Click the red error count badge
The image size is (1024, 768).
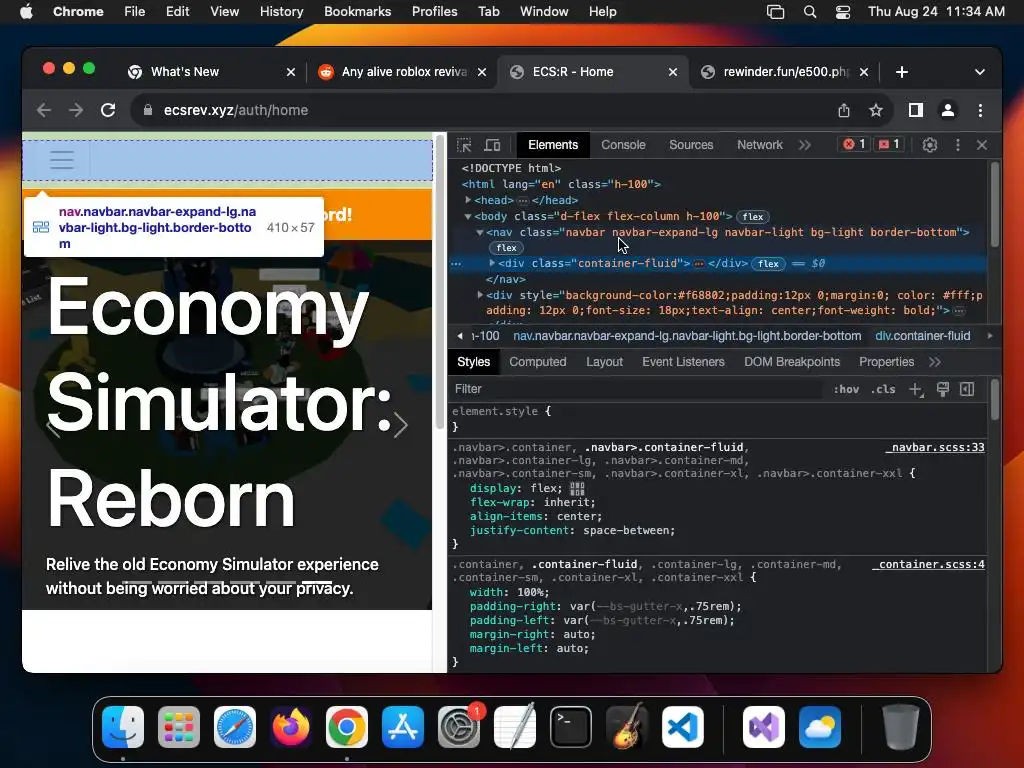(x=854, y=144)
